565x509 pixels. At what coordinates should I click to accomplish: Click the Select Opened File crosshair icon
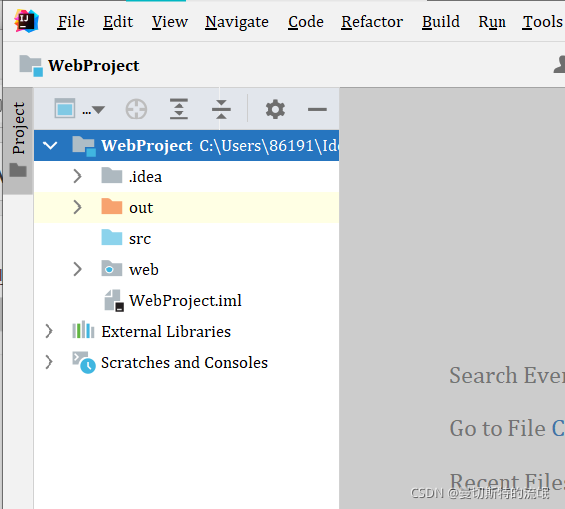pos(136,109)
